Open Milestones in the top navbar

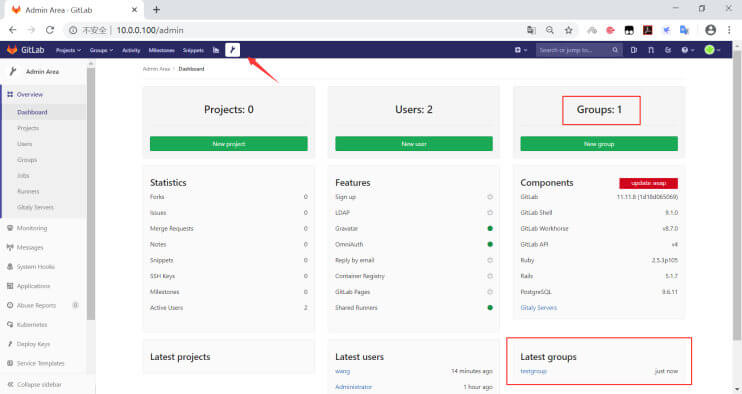(x=161, y=50)
